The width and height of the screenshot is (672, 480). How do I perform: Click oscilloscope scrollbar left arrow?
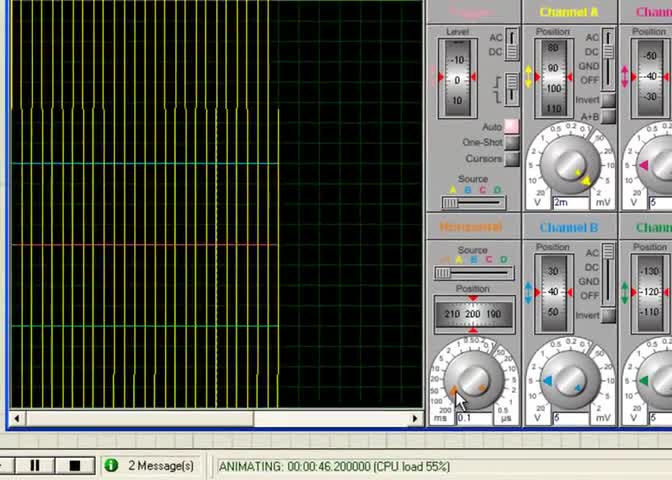[17, 418]
